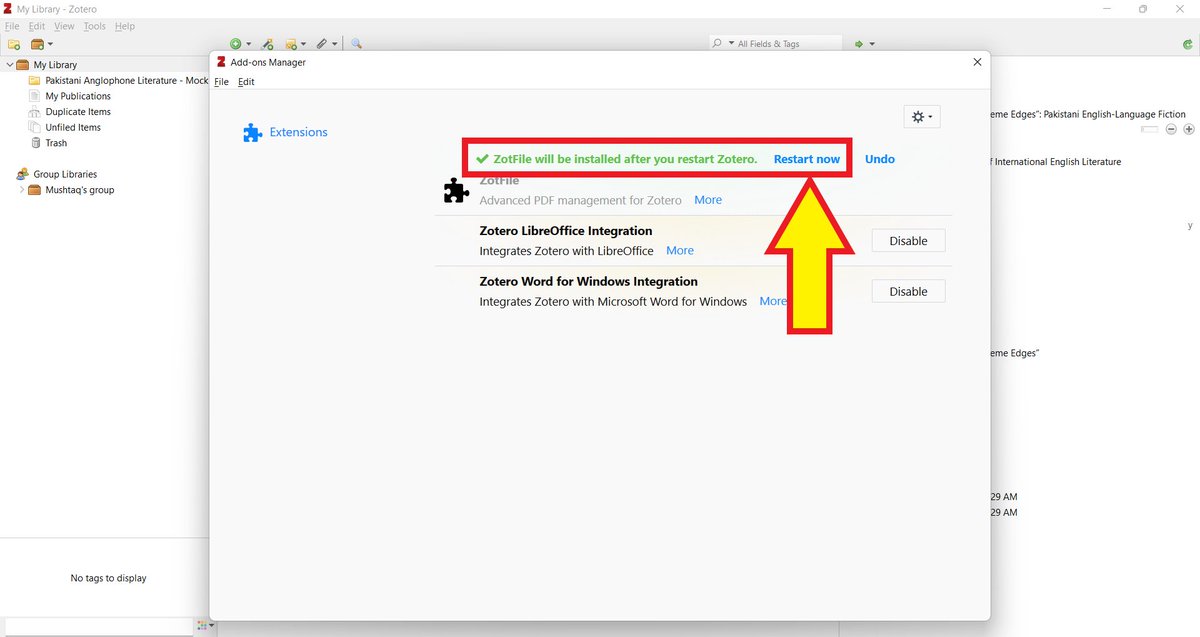This screenshot has width=1200, height=637.
Task: Click 'International English Literature' text in right pane
Action: pos(1056,162)
